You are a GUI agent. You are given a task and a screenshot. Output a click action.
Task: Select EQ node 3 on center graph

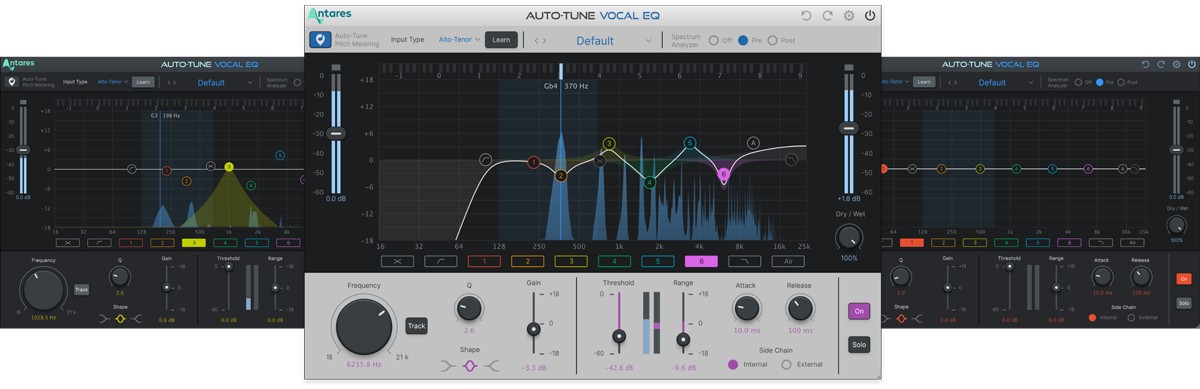609,144
